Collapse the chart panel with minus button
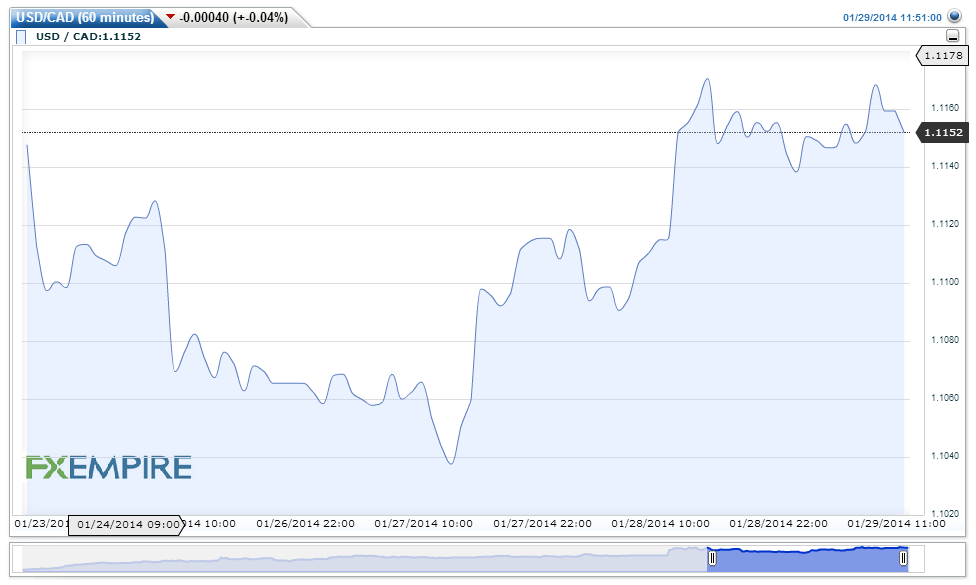Screen dimensions: 976x585 (x=952, y=36)
